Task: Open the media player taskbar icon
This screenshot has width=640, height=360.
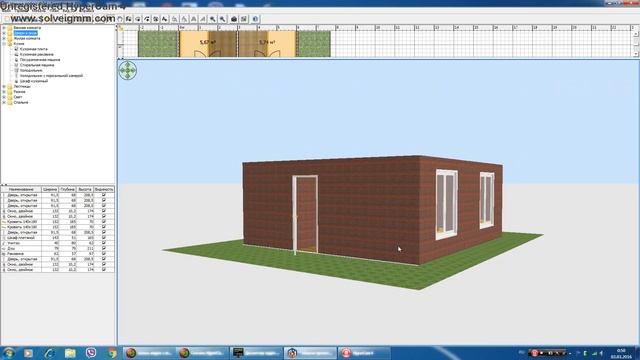Action: [28, 353]
